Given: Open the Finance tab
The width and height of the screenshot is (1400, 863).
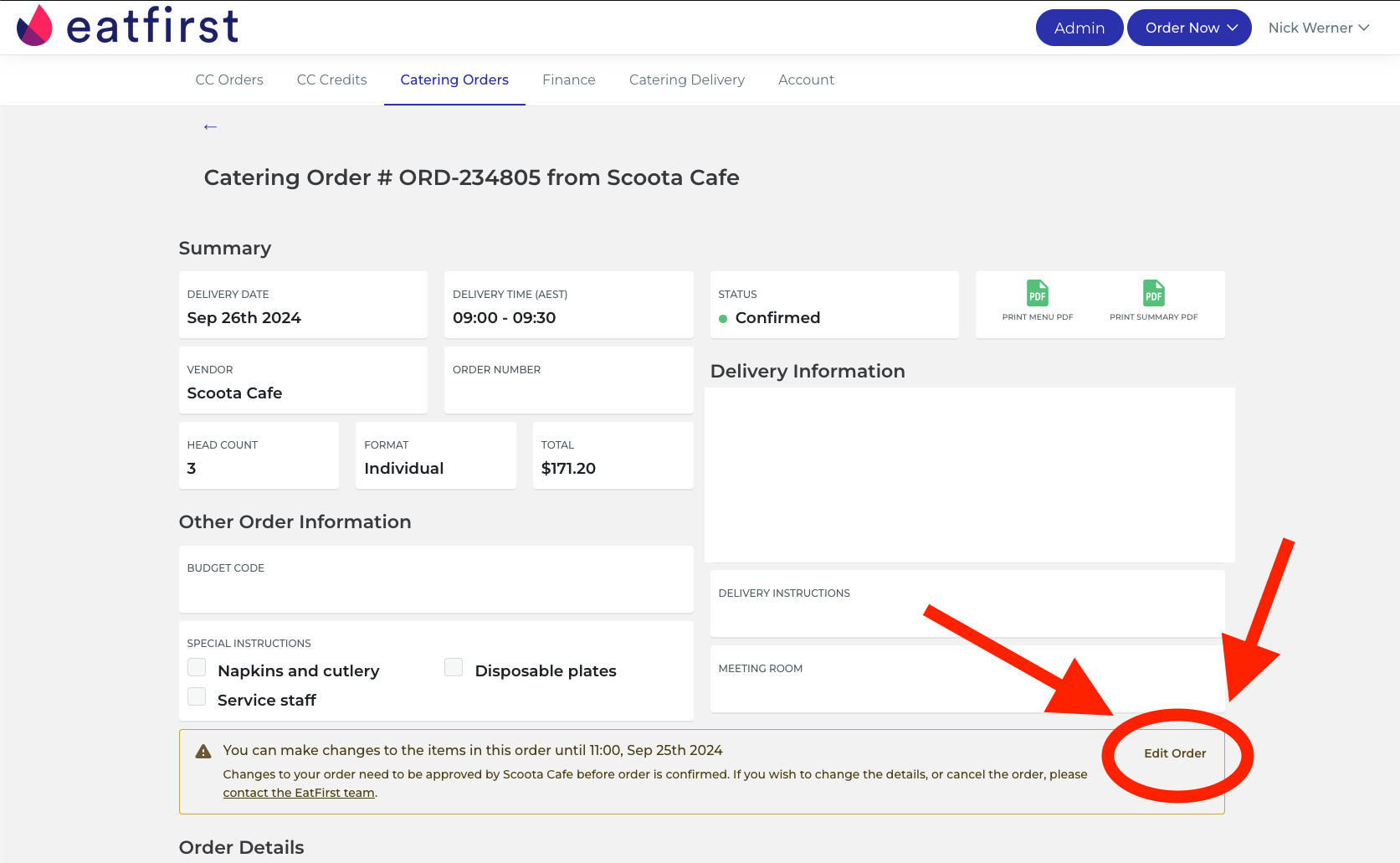Looking at the screenshot, I should 569,80.
